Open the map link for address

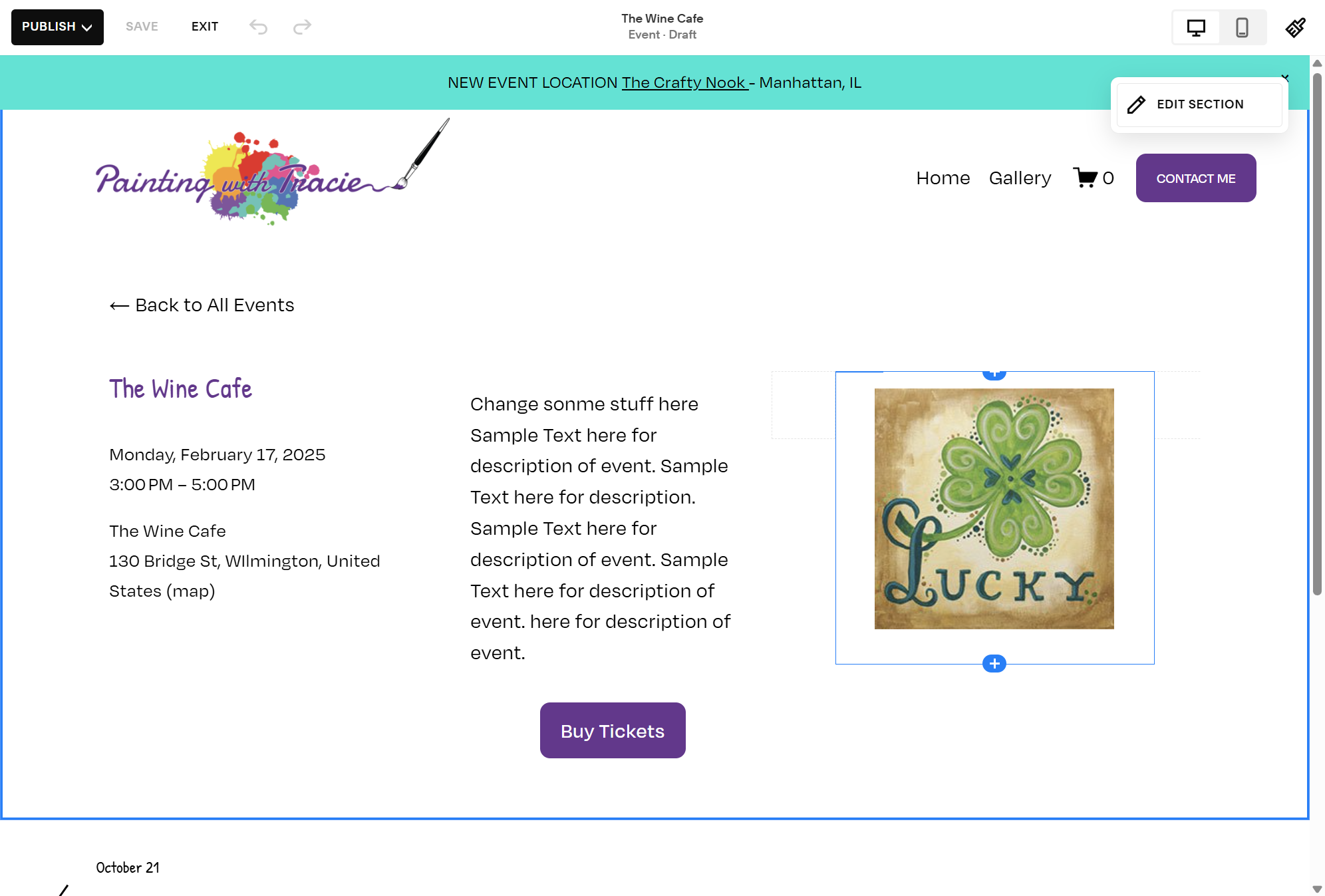coord(190,591)
